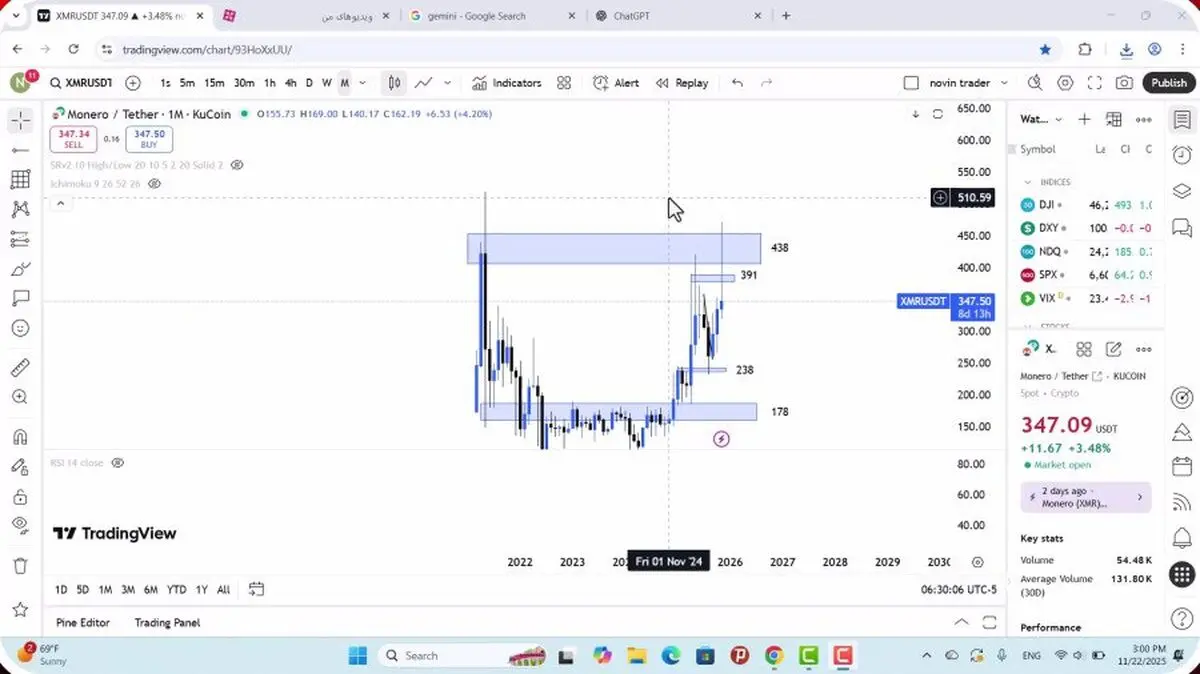The height and width of the screenshot is (674, 1200).
Task: Add a symbol to the watchlist
Action: click(1084, 119)
